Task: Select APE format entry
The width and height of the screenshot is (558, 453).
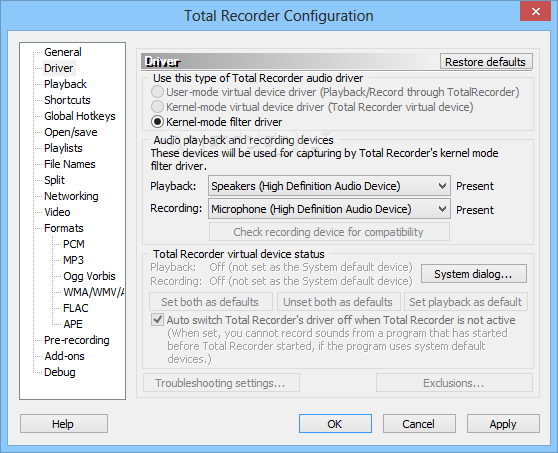Action: coord(73,325)
